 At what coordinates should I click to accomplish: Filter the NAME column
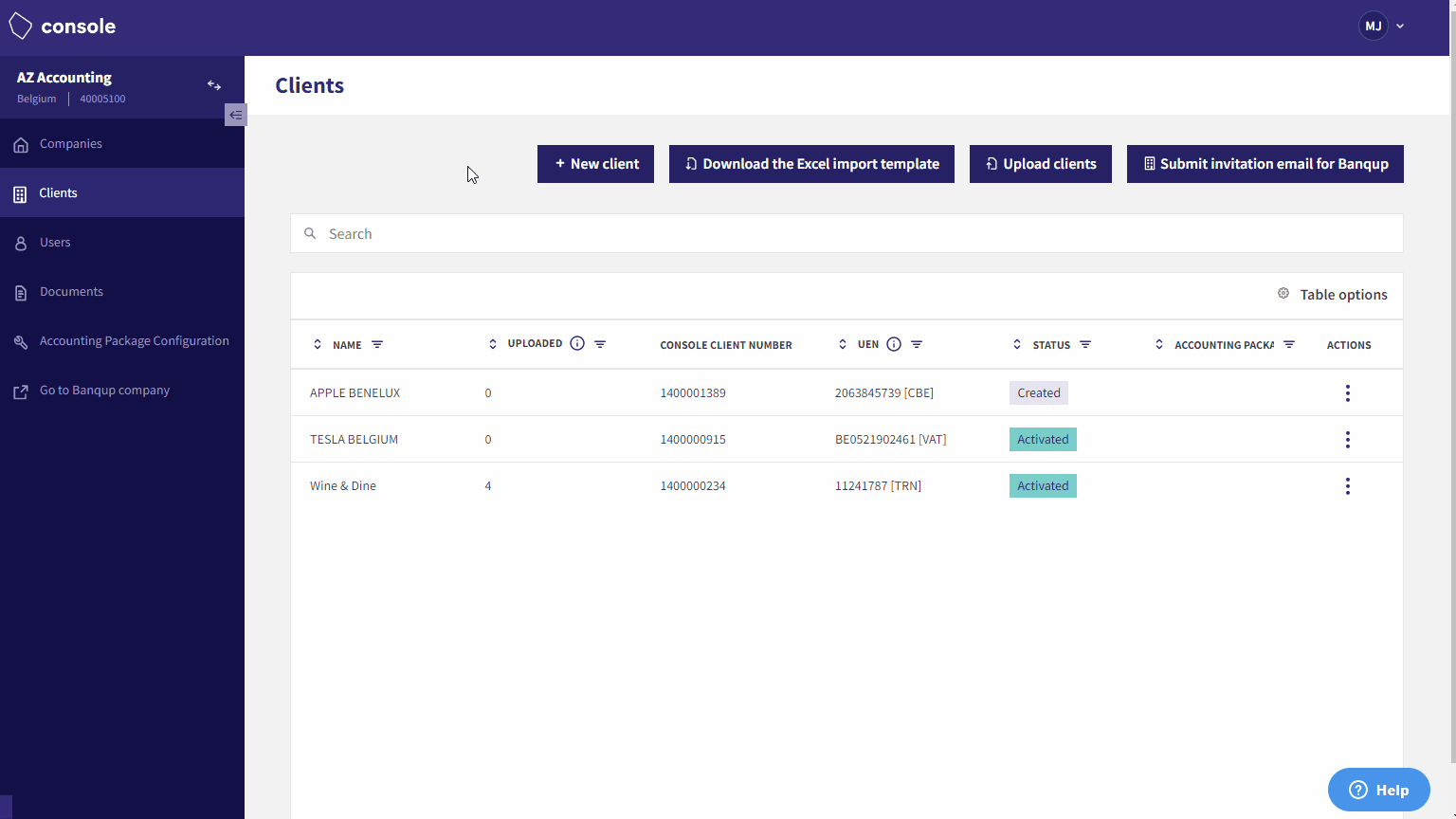[x=377, y=344]
